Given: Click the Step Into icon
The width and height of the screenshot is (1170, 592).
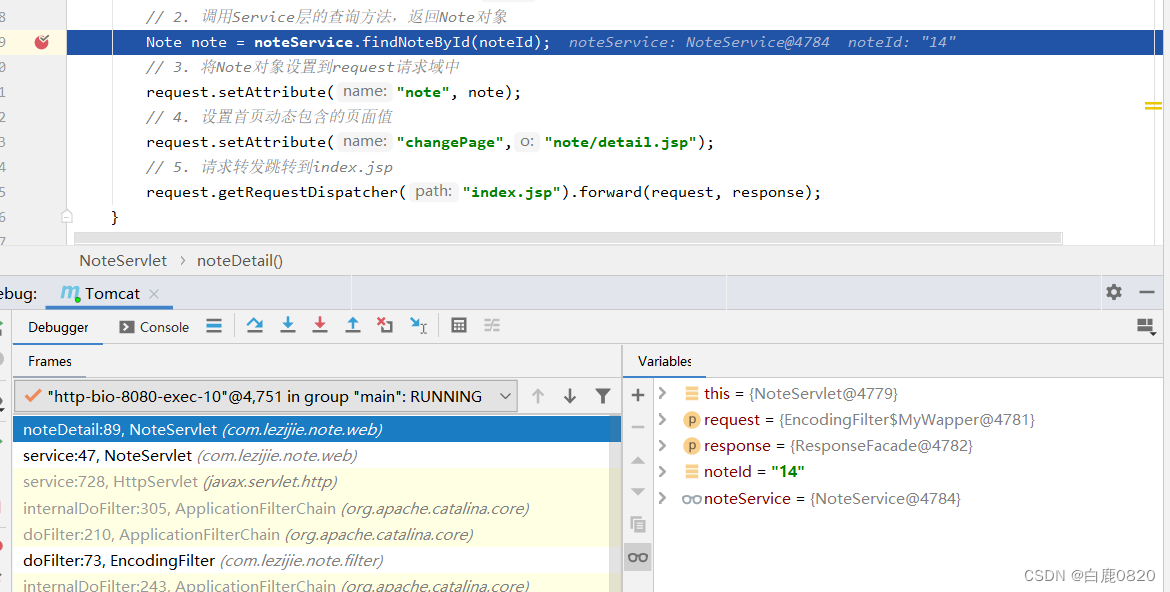Looking at the screenshot, I should pyautogui.click(x=287, y=325).
